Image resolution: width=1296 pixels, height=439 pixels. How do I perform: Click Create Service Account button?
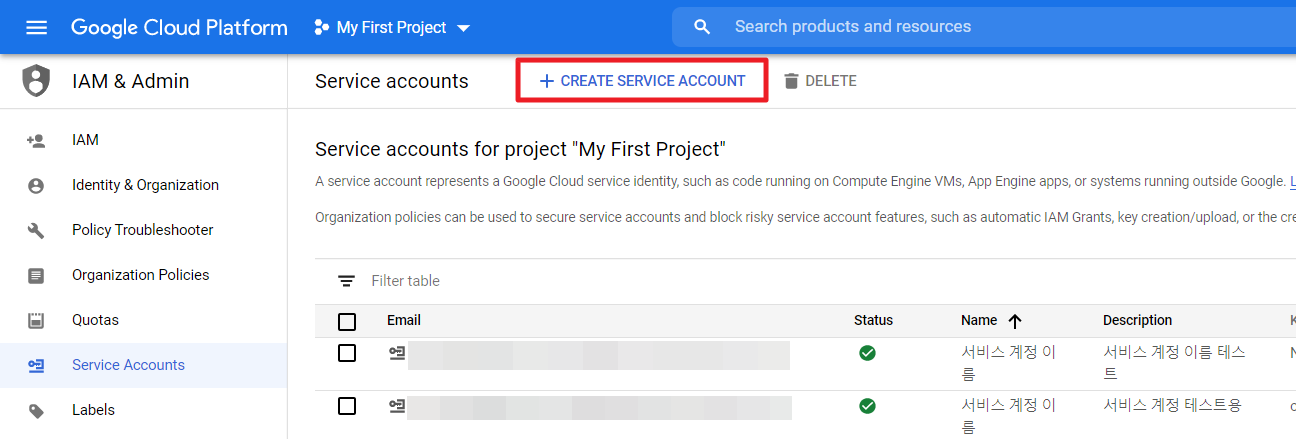tap(642, 81)
